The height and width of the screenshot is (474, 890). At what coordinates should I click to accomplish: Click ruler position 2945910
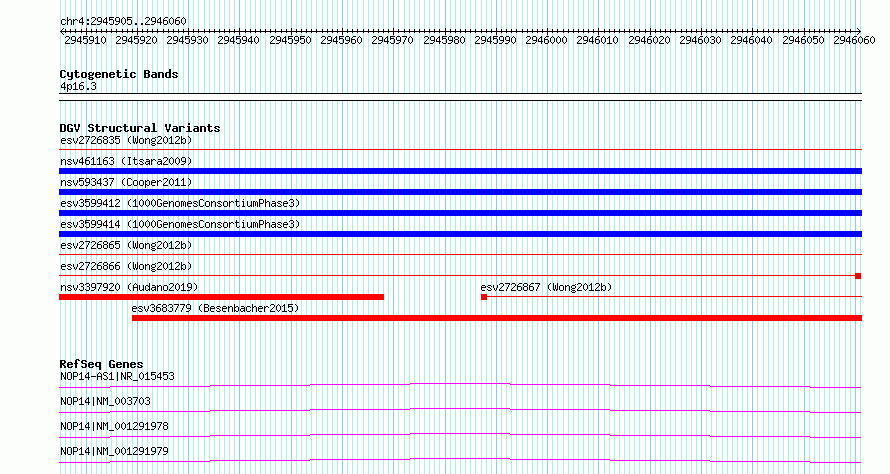[85, 40]
